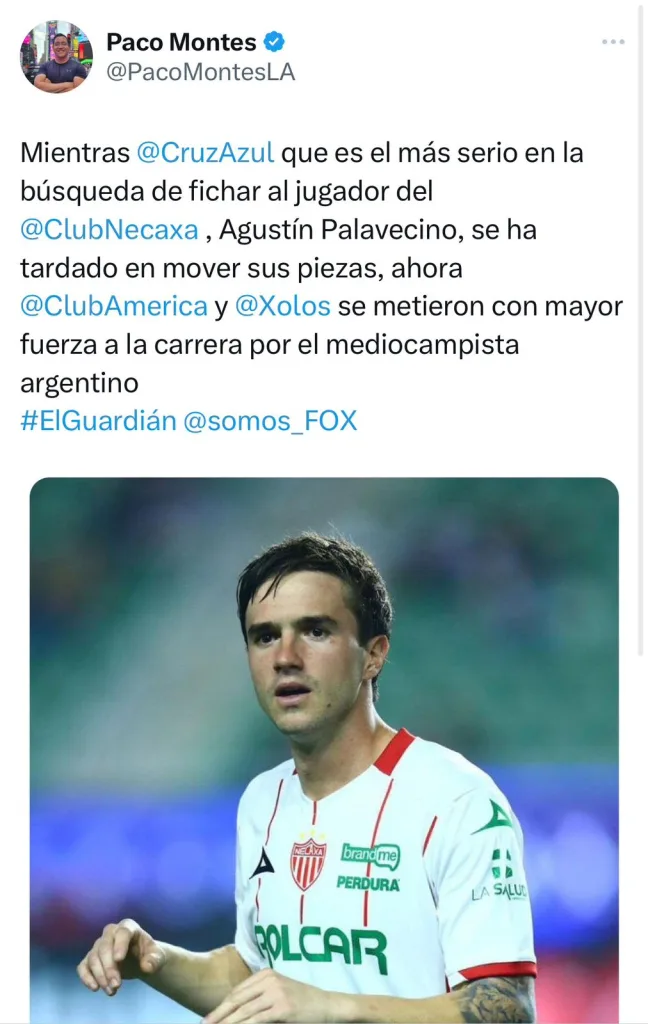The height and width of the screenshot is (1024, 648).
Task: Click the blue verified badge
Action: point(275,42)
